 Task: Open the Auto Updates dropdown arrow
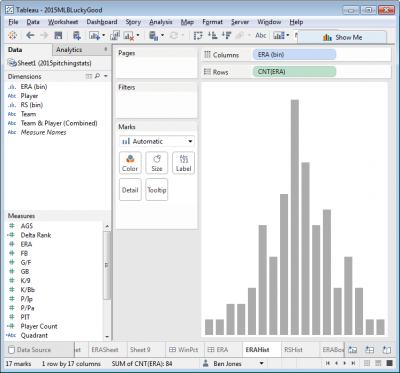pyautogui.click(x=162, y=35)
